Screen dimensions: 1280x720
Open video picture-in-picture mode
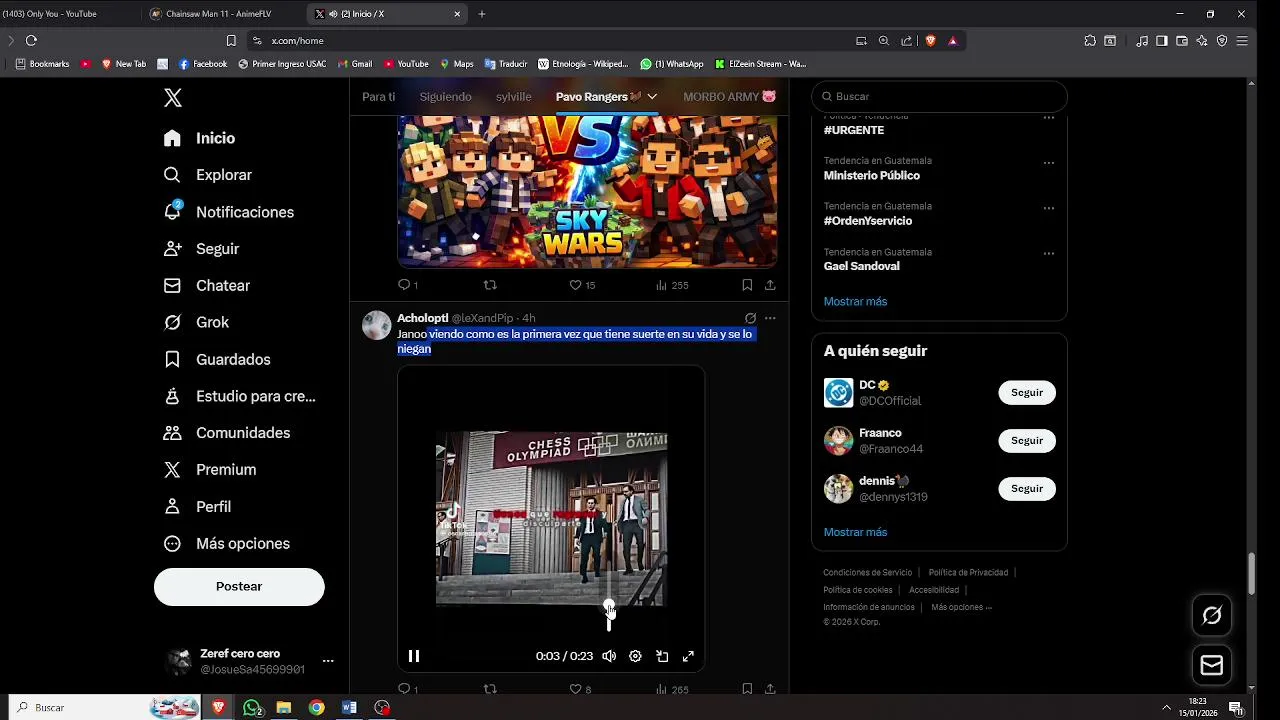662,656
